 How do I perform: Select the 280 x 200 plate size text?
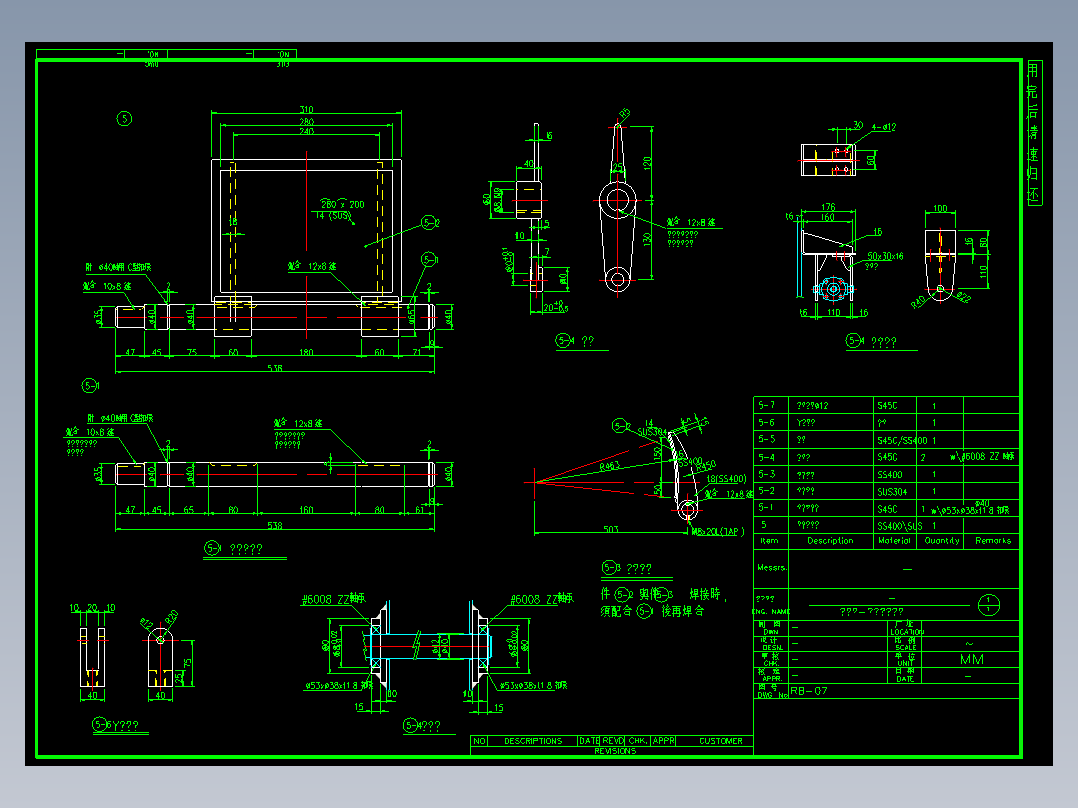[342, 204]
